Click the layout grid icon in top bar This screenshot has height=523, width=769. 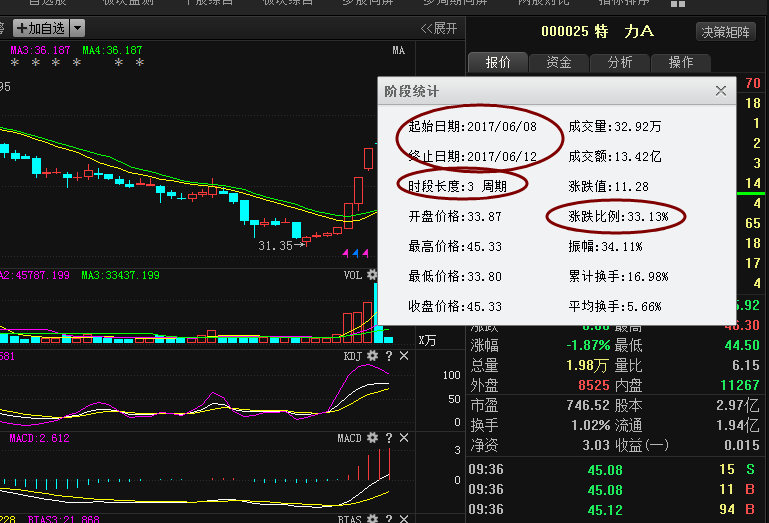pyautogui.click(x=677, y=4)
